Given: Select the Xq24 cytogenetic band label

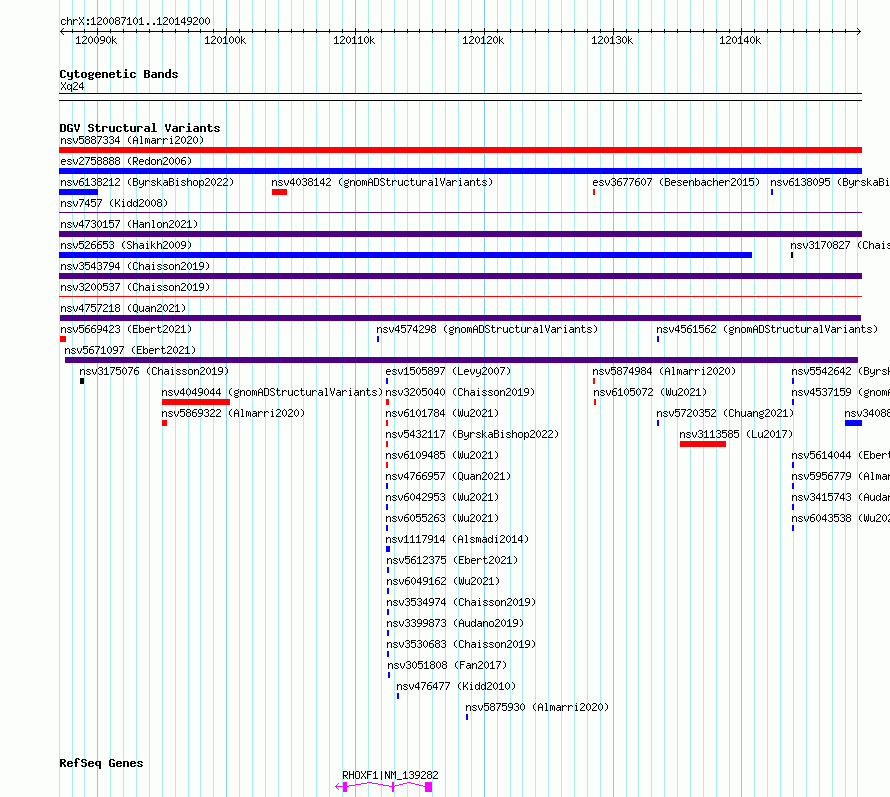Looking at the screenshot, I should 72,86.
